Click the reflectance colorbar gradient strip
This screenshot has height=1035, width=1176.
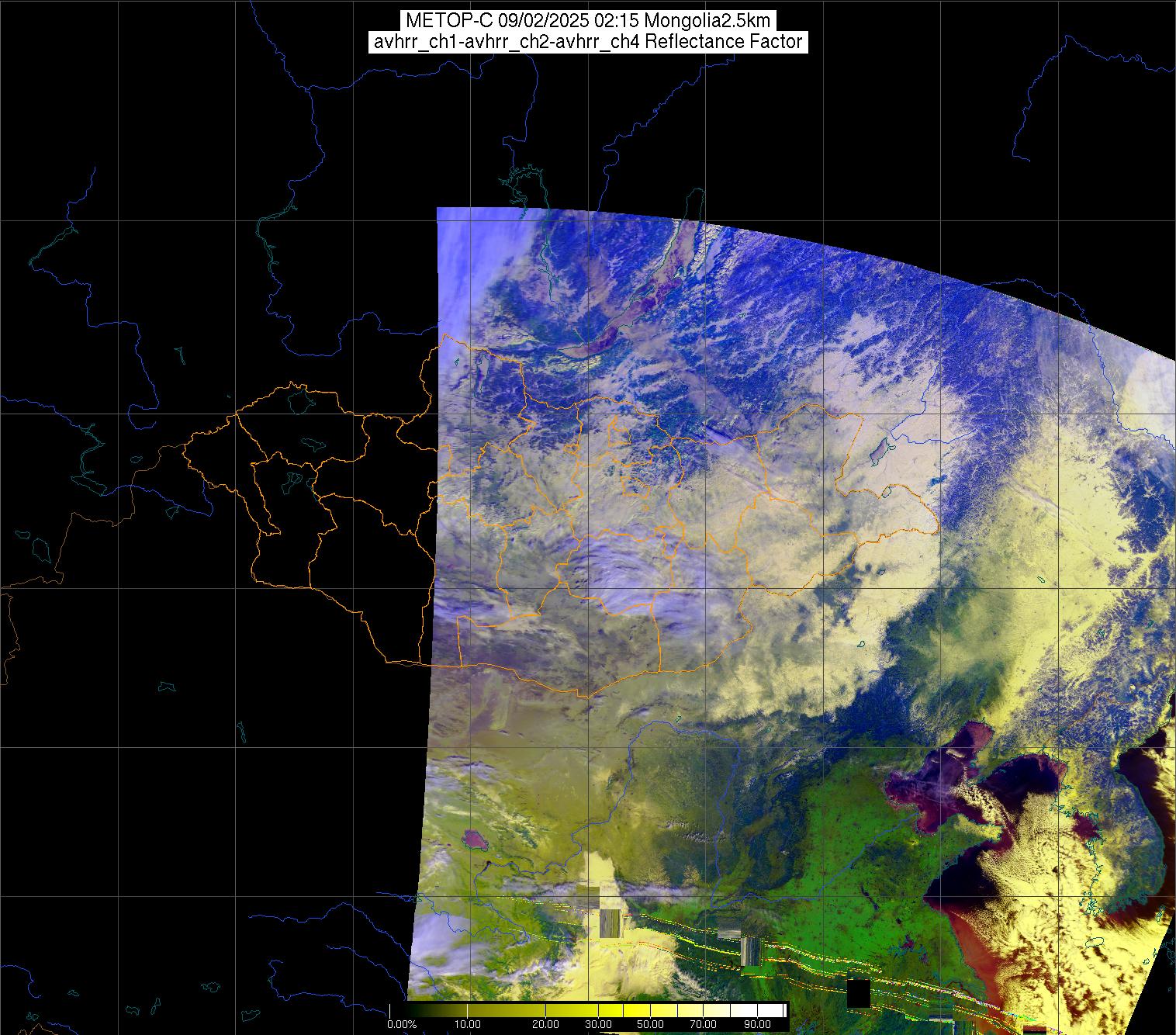(588, 1010)
